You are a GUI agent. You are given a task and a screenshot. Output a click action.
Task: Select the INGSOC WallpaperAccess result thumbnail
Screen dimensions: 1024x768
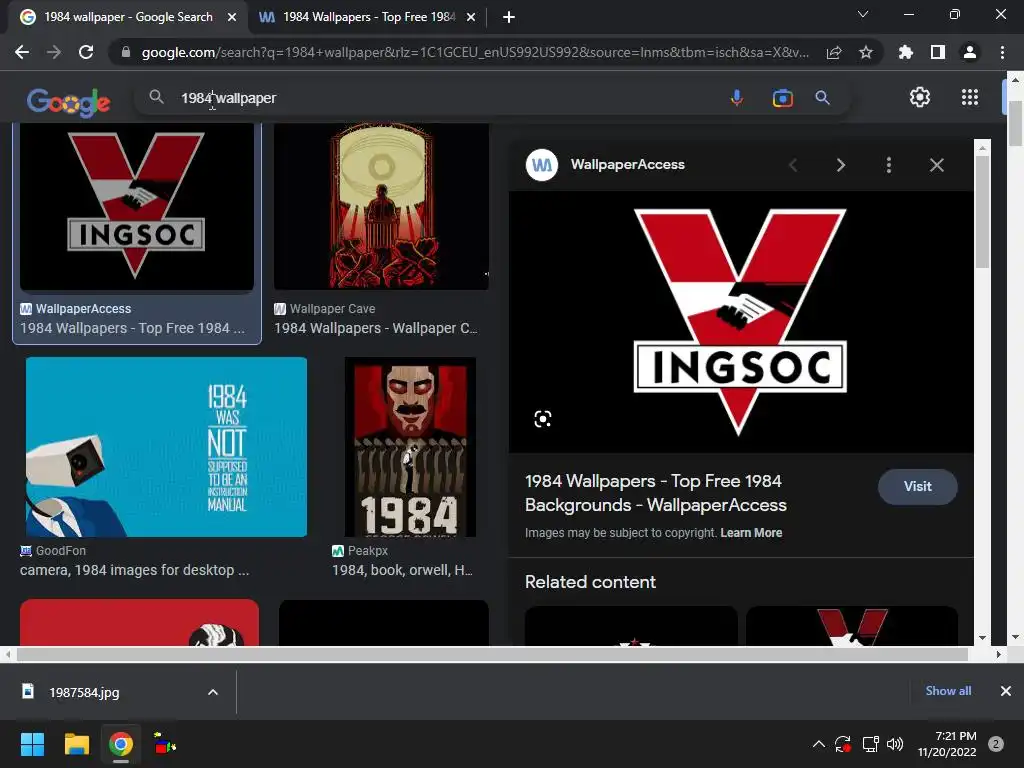coord(137,206)
